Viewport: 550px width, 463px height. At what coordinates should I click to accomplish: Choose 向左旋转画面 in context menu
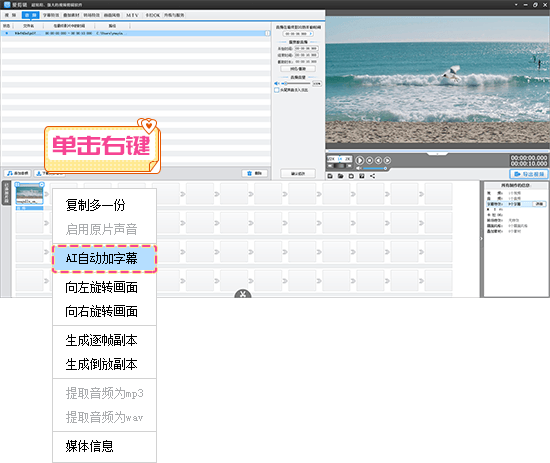pos(104,287)
